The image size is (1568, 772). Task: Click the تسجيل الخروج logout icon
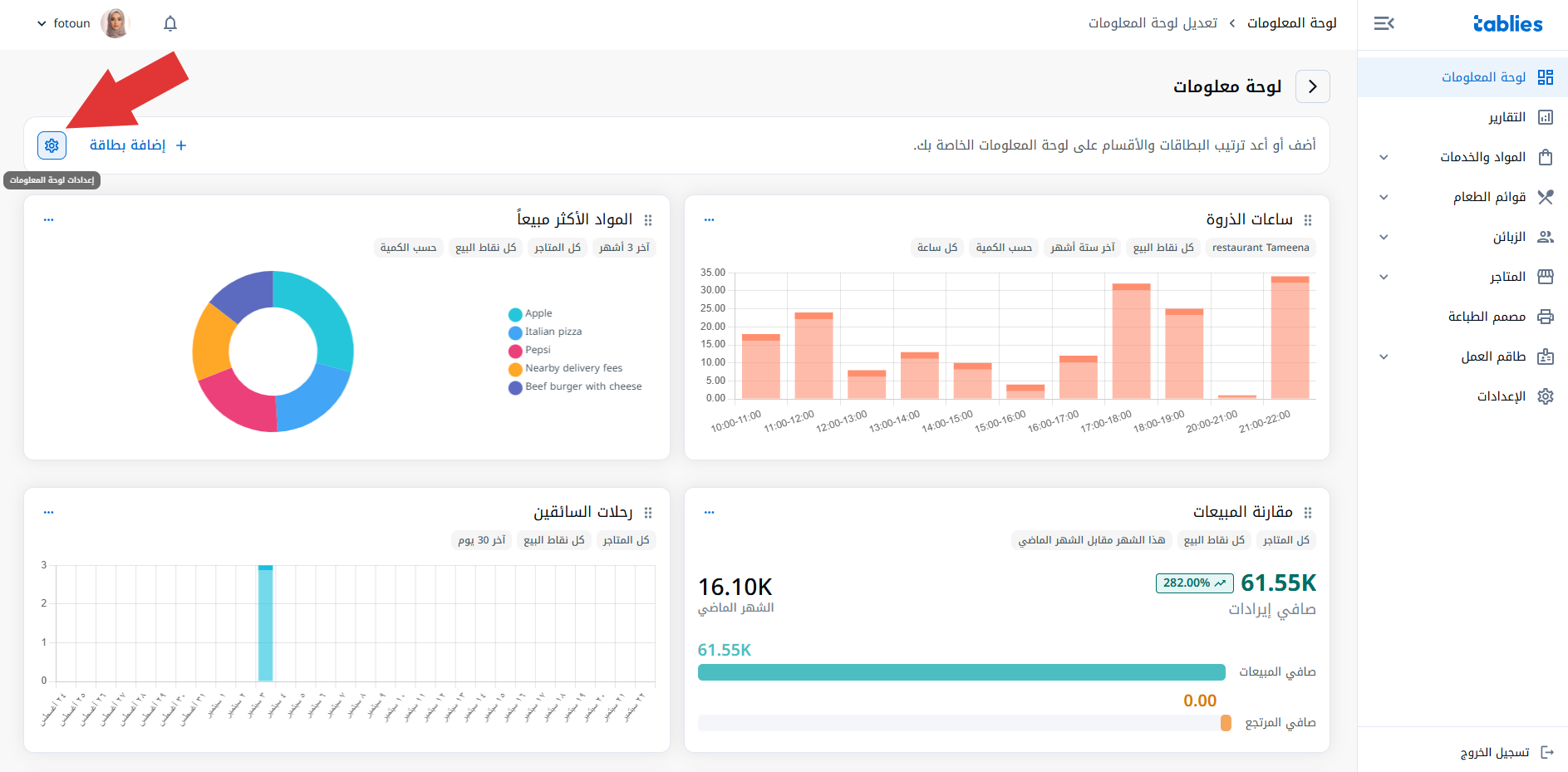pos(1547,752)
